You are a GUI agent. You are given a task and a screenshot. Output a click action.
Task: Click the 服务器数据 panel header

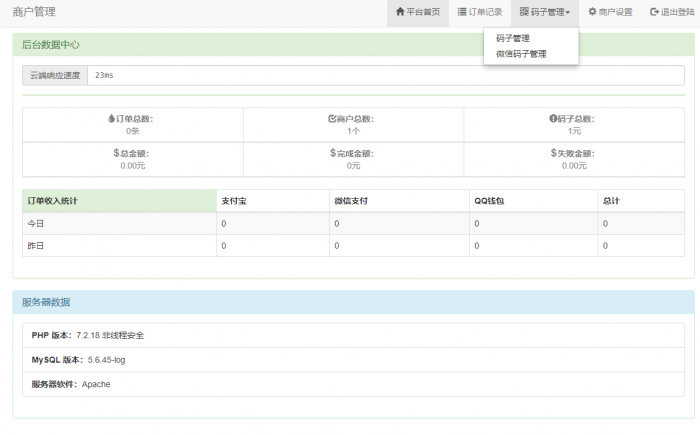46,302
